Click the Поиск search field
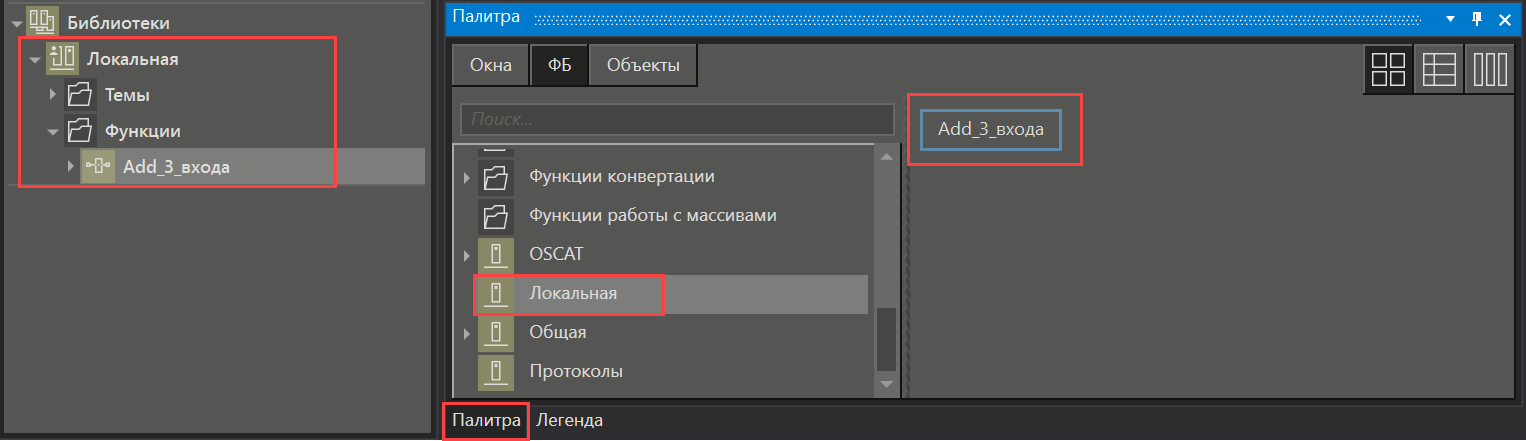Viewport: 1526px width, 441px height. pos(677,119)
